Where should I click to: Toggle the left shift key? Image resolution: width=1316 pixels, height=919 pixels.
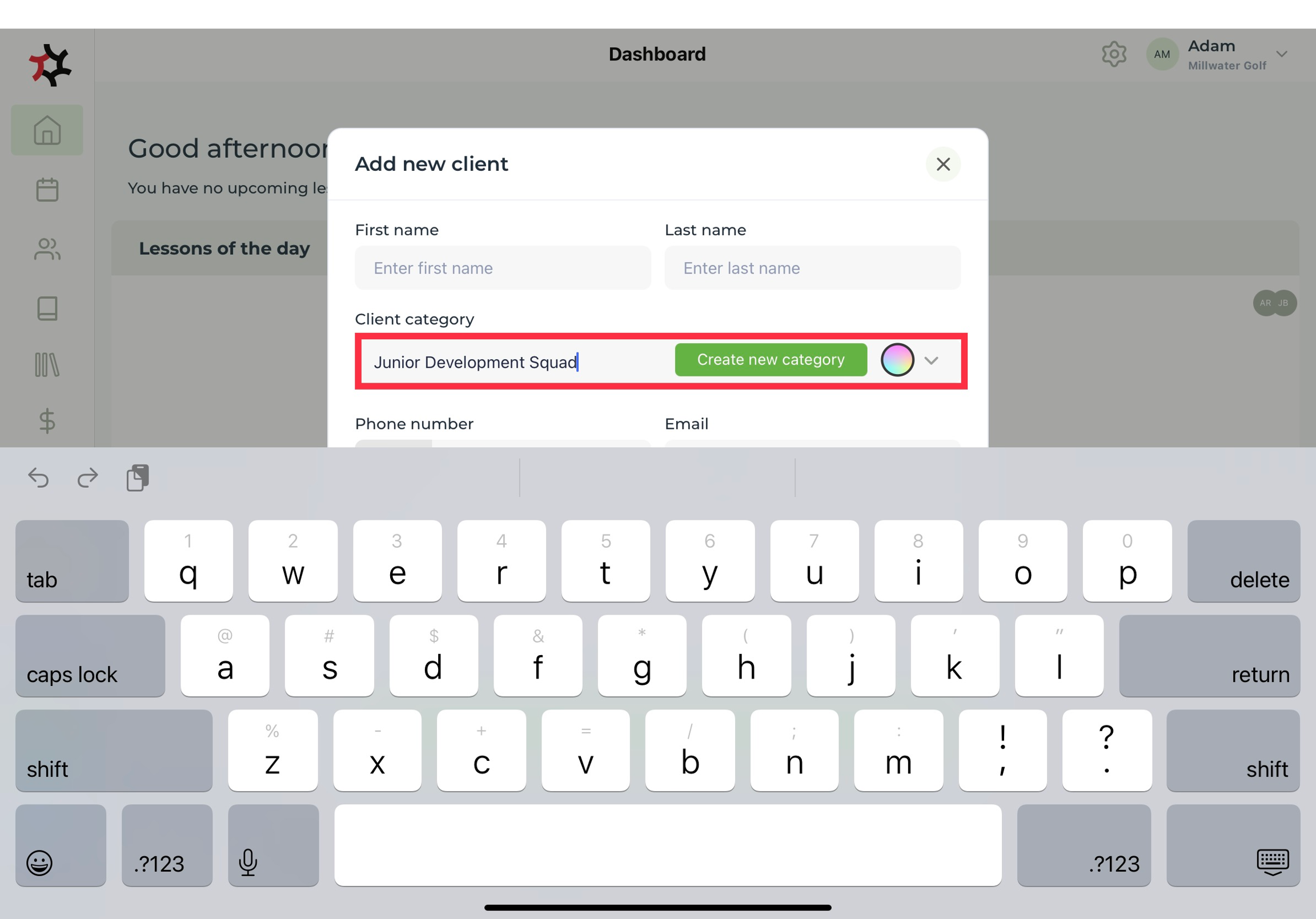114,751
